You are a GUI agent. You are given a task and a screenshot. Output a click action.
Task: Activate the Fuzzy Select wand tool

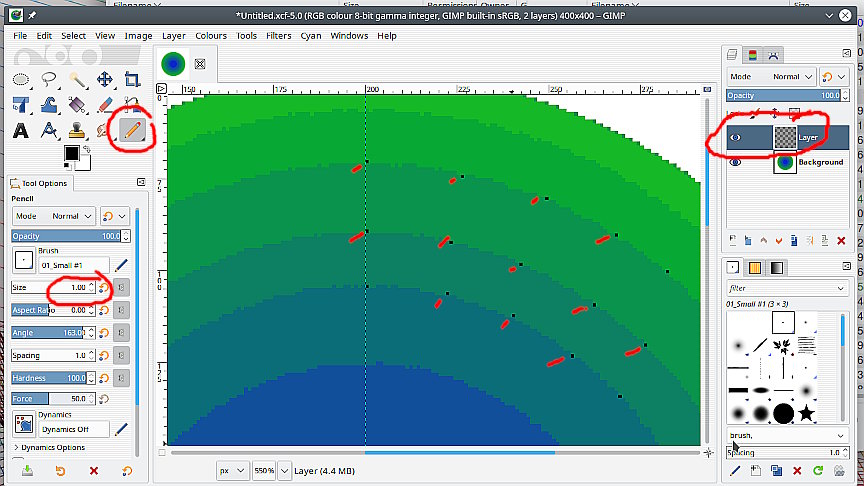point(76,79)
